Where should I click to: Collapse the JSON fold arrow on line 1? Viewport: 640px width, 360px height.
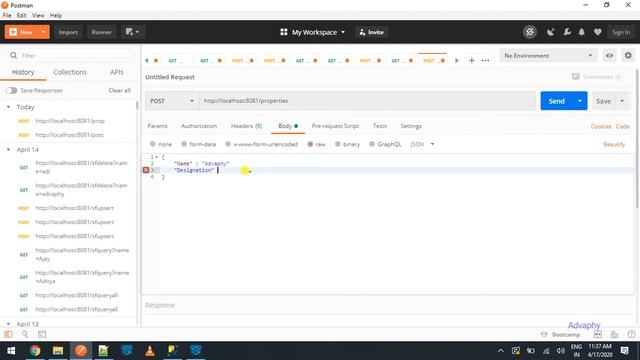(x=157, y=157)
